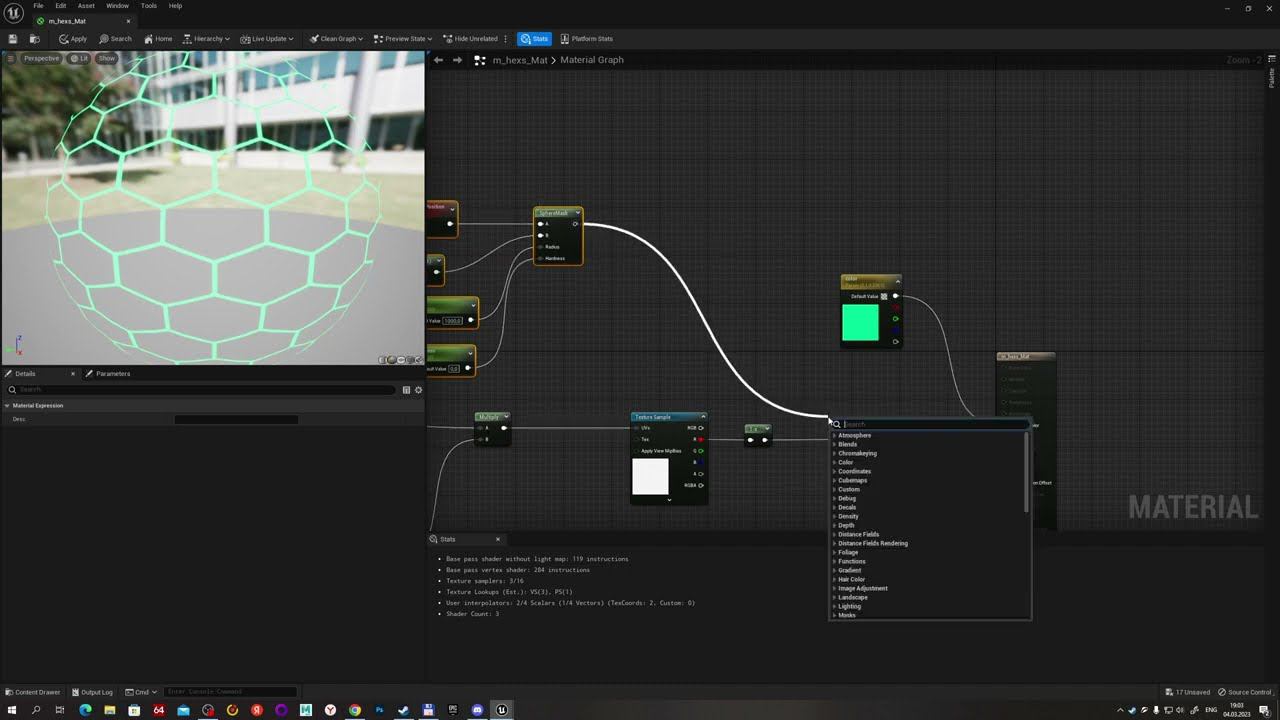Toggle the Stats toolbar button off
1280x720 pixels.
coord(534,39)
